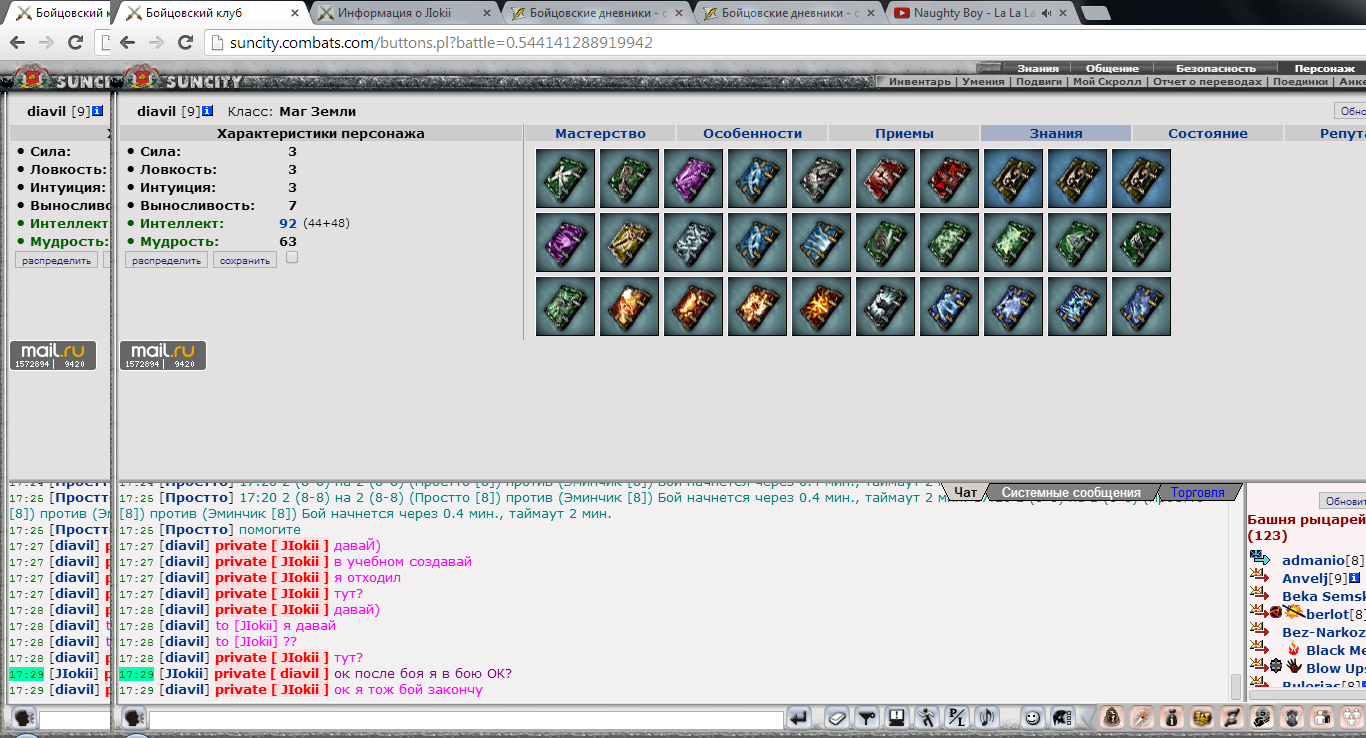Image resolution: width=1366 pixels, height=738 pixels.
Task: Click the распределить button in front window
Action: 166,260
